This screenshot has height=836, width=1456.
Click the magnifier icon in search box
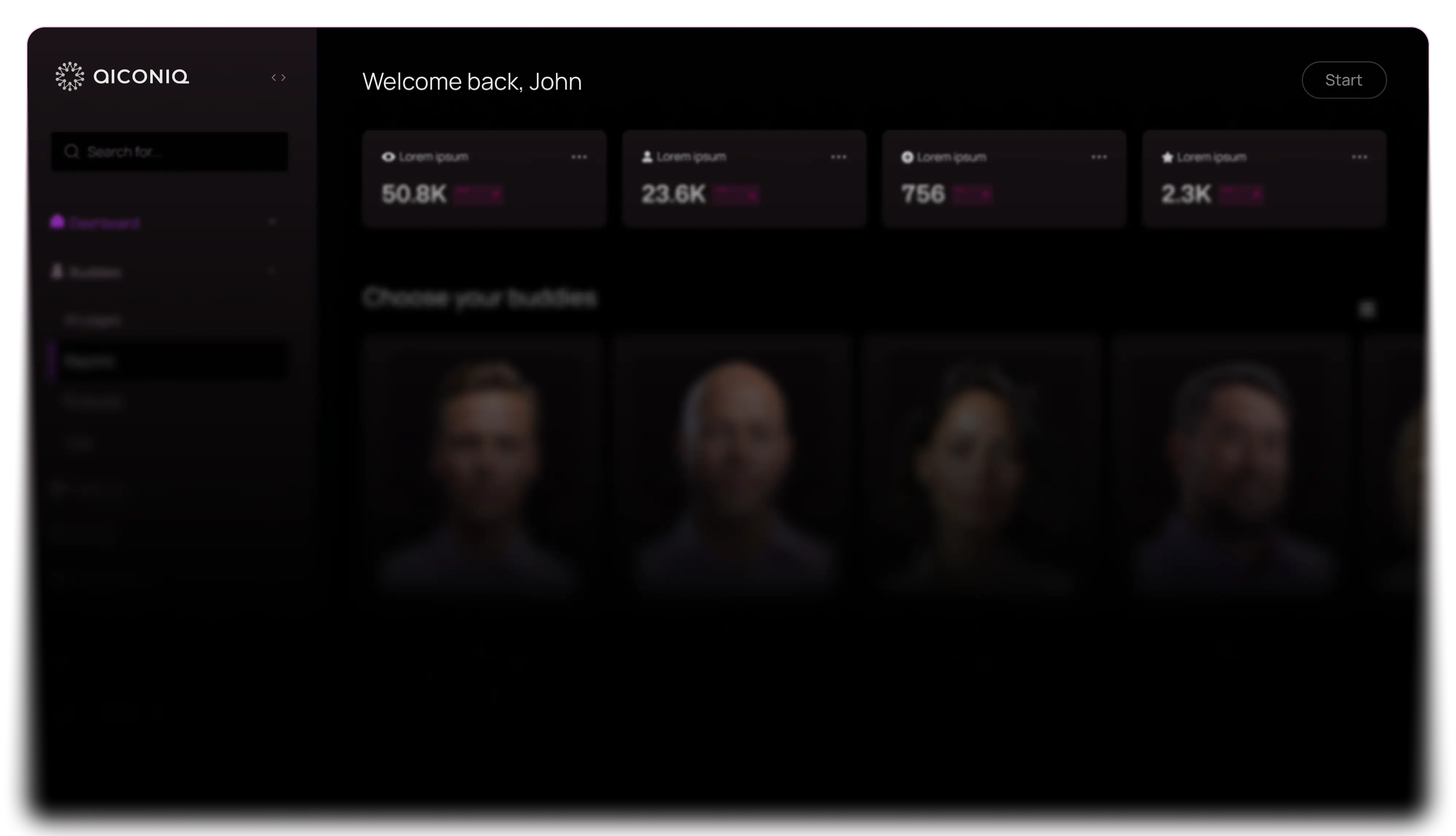pyautogui.click(x=72, y=152)
